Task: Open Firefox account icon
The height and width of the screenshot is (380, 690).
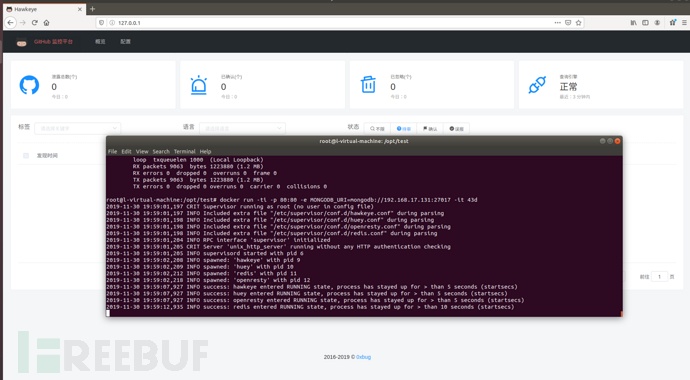Action: [657, 22]
